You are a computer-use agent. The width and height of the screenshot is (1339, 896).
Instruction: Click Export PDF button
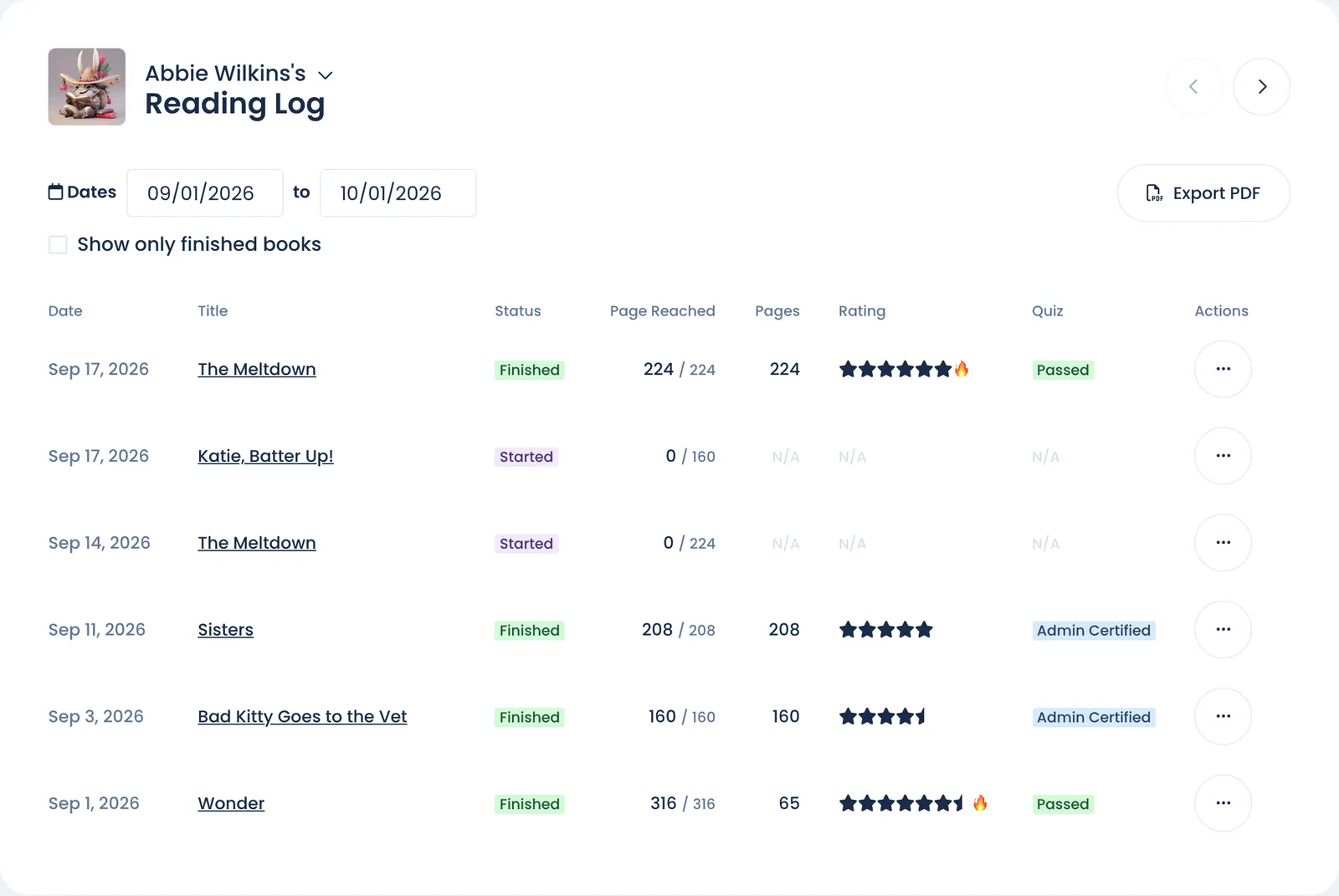pos(1203,193)
